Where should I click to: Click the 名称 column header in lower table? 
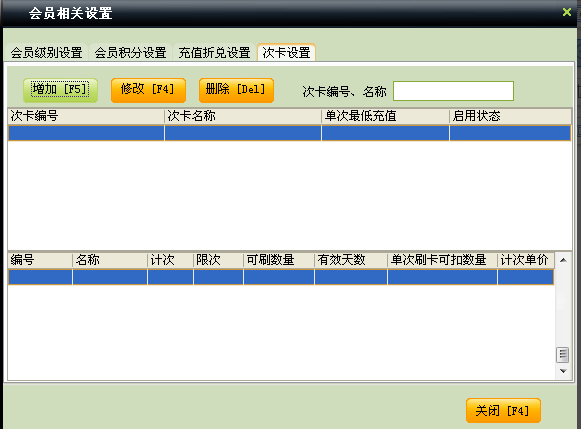110,260
